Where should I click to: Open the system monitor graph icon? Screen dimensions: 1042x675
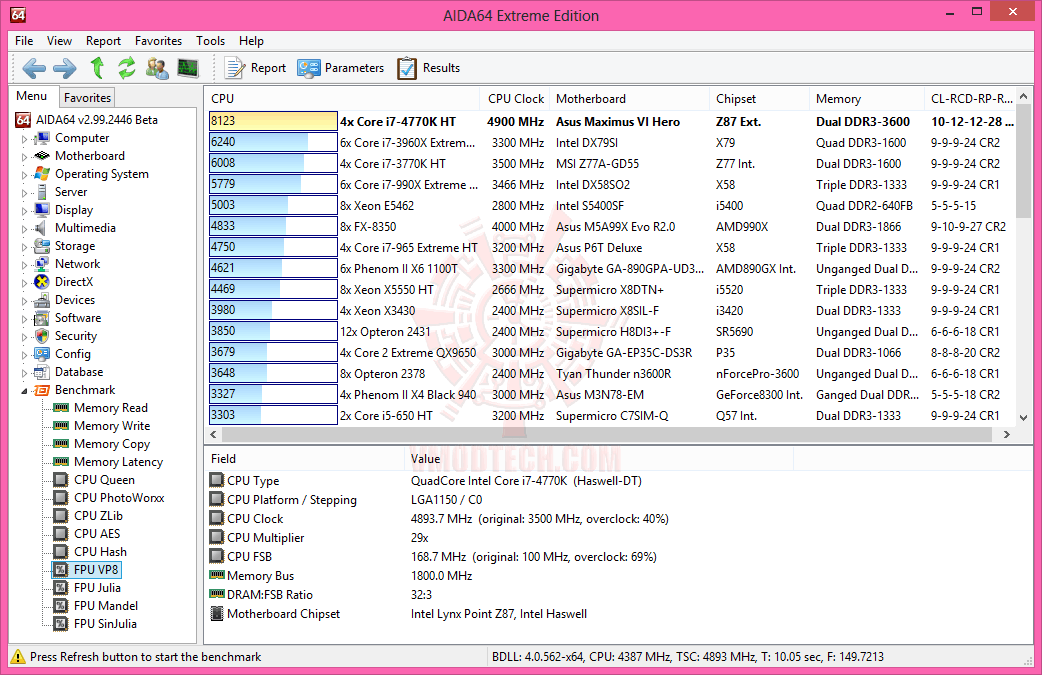188,68
